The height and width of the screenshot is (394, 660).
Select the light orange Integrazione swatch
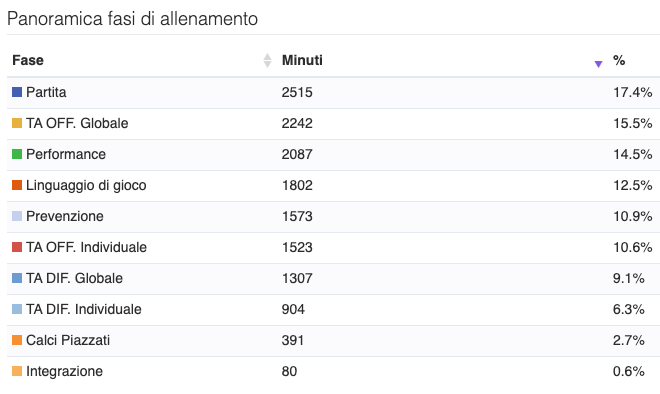tap(17, 371)
